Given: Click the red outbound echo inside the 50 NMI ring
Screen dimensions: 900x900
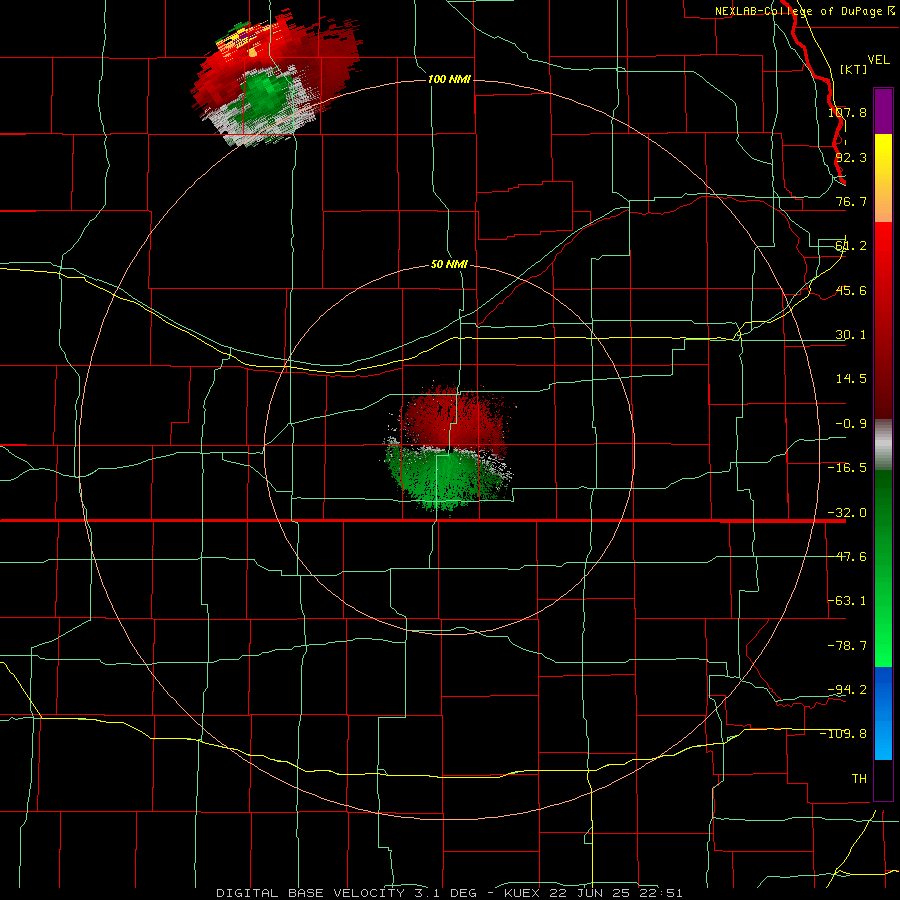Looking at the screenshot, I should [453, 416].
